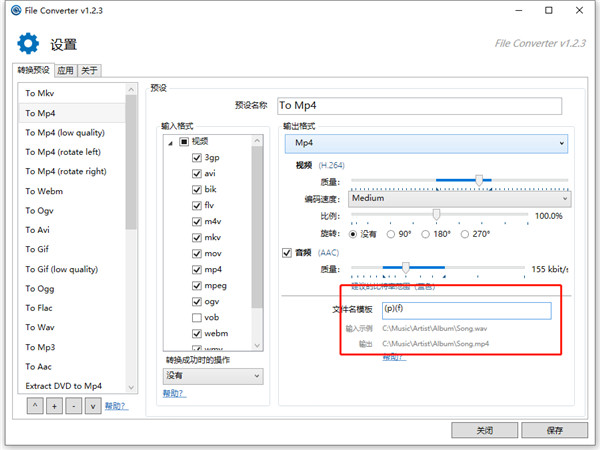
Task: Select the 90° rotation option
Action: [391, 234]
